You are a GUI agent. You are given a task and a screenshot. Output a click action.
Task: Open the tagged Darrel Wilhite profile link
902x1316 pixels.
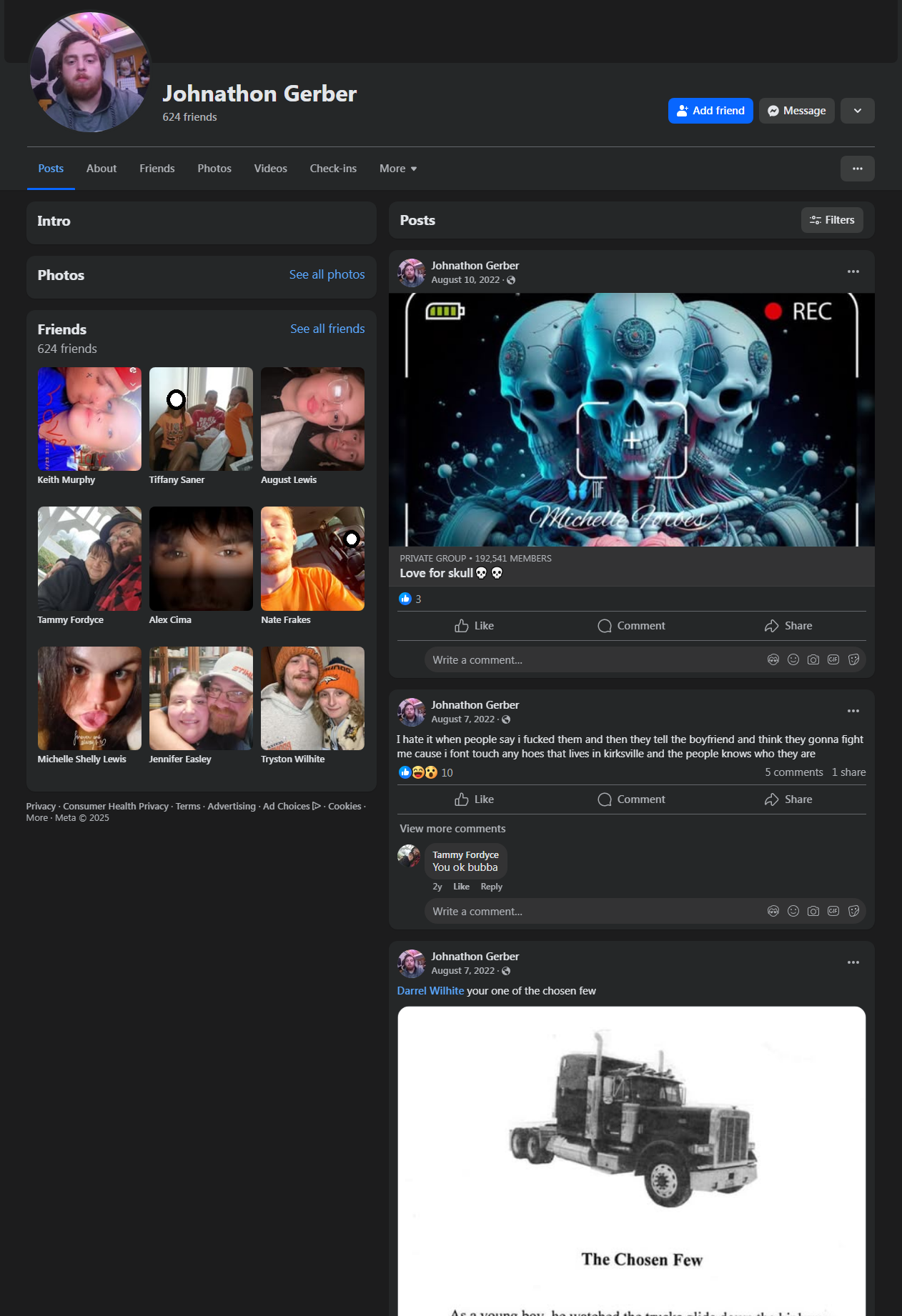pyautogui.click(x=430, y=991)
